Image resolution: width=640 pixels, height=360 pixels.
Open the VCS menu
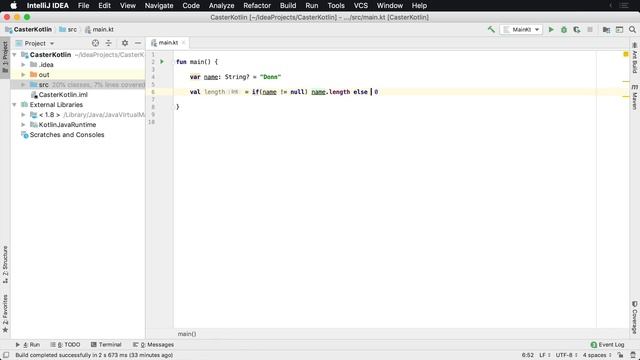[x=360, y=6]
